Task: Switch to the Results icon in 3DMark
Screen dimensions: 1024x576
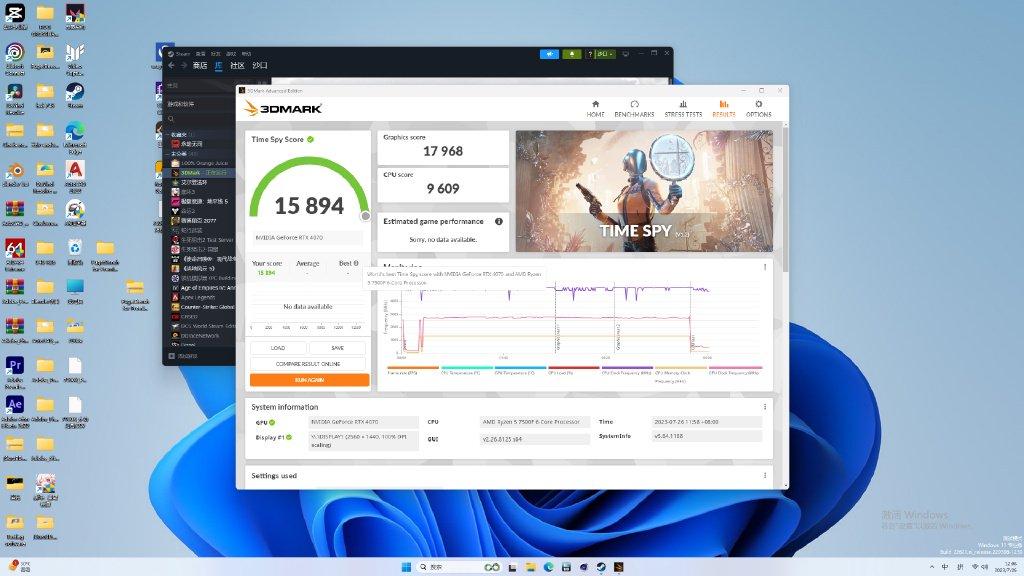Action: (x=724, y=108)
